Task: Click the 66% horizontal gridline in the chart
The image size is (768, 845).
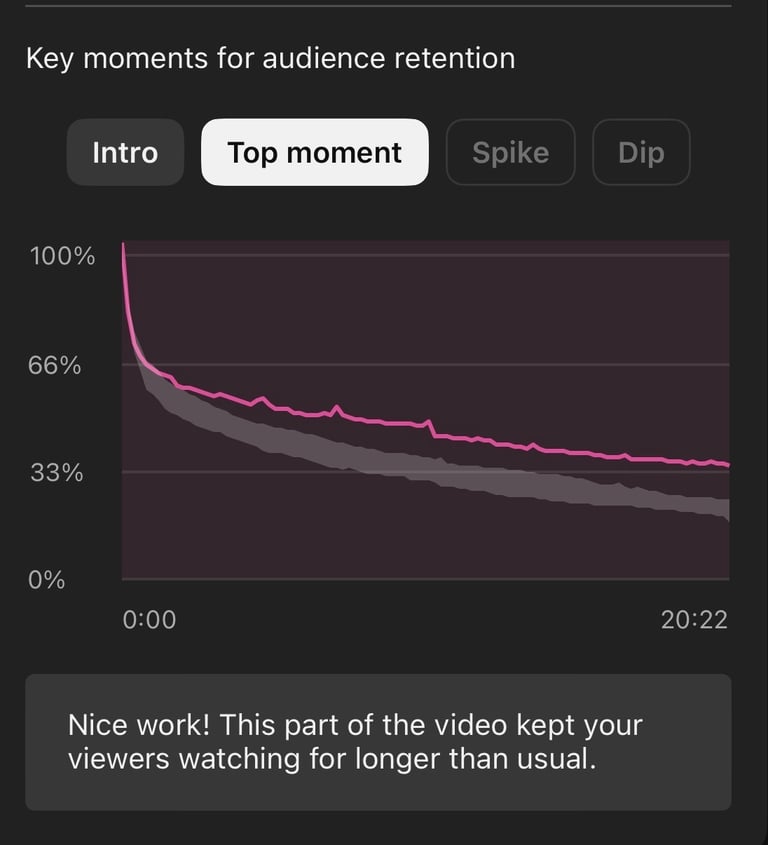Action: [x=426, y=365]
